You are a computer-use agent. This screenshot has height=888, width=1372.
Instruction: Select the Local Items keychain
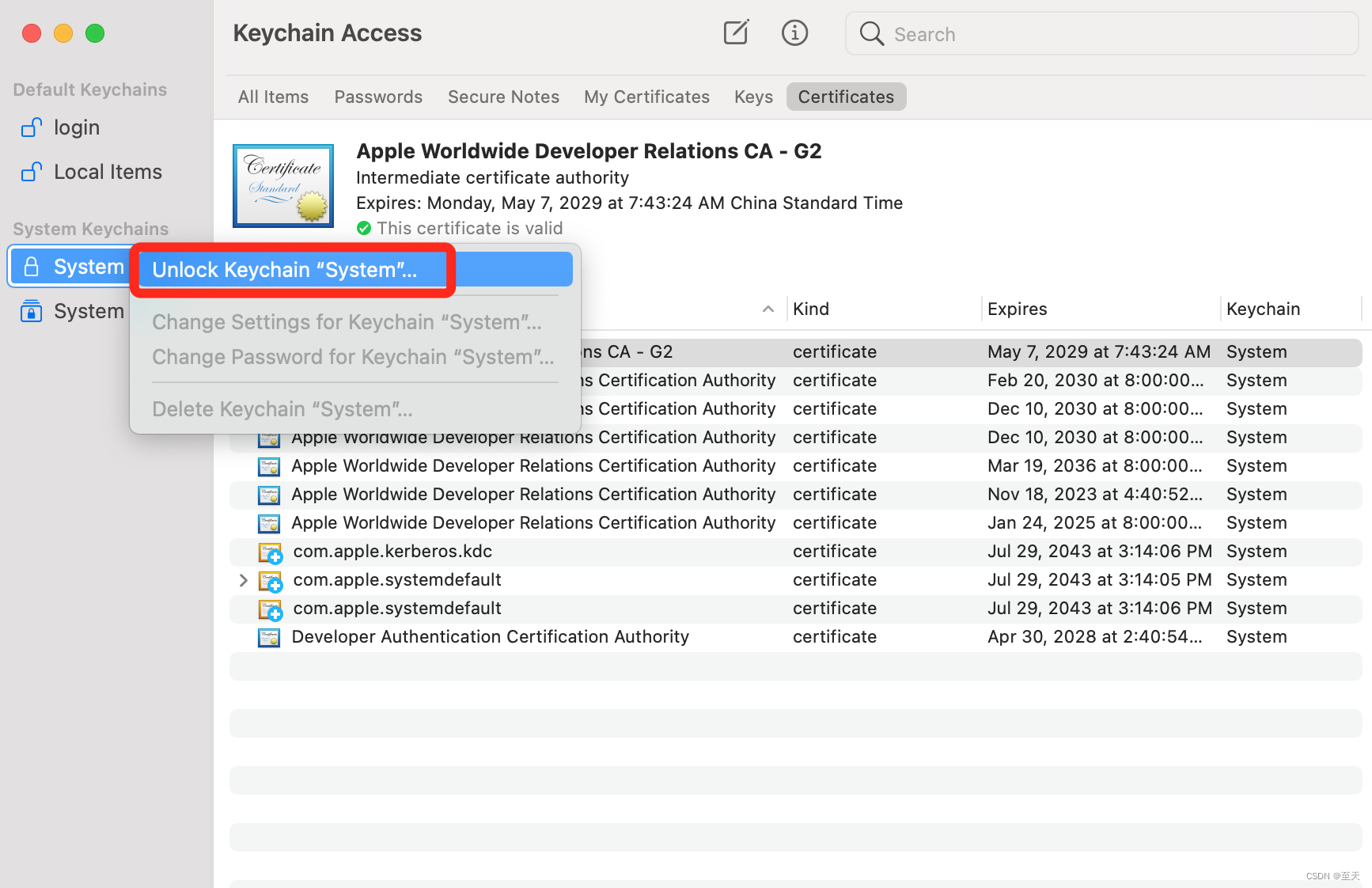(108, 172)
